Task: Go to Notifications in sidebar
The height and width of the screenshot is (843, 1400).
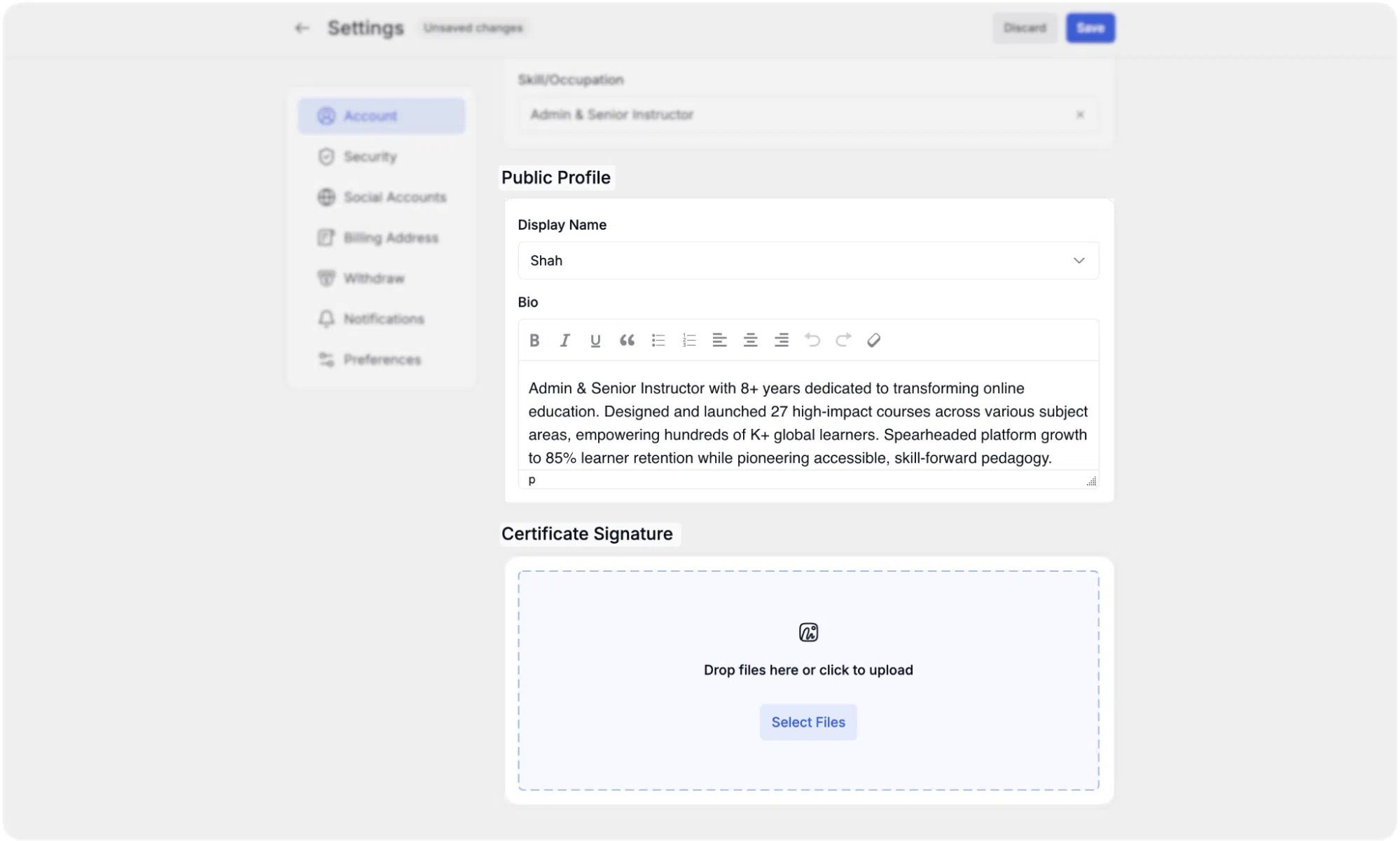Action: pyautogui.click(x=382, y=319)
